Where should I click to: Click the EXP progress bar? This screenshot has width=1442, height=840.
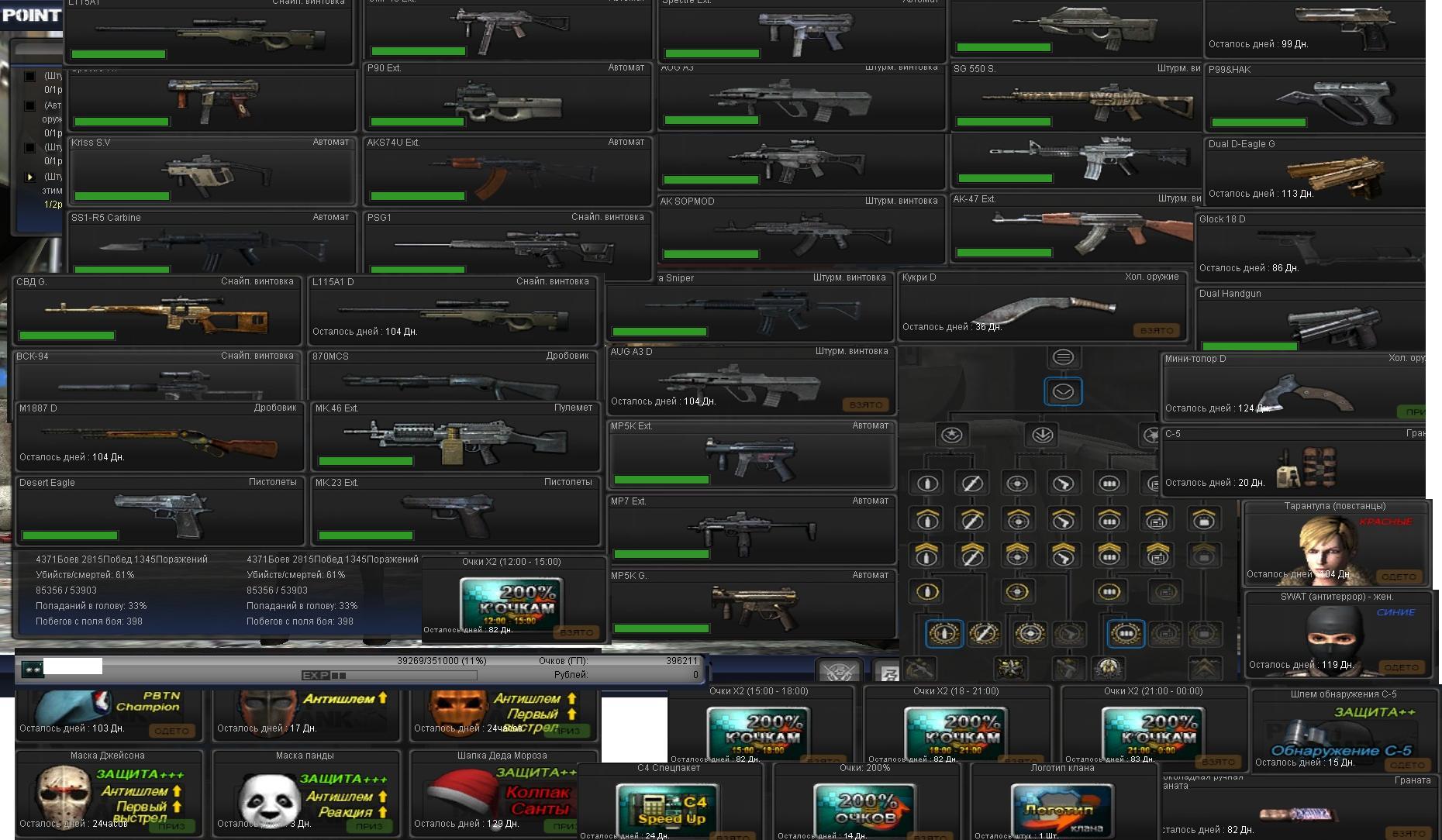click(389, 676)
